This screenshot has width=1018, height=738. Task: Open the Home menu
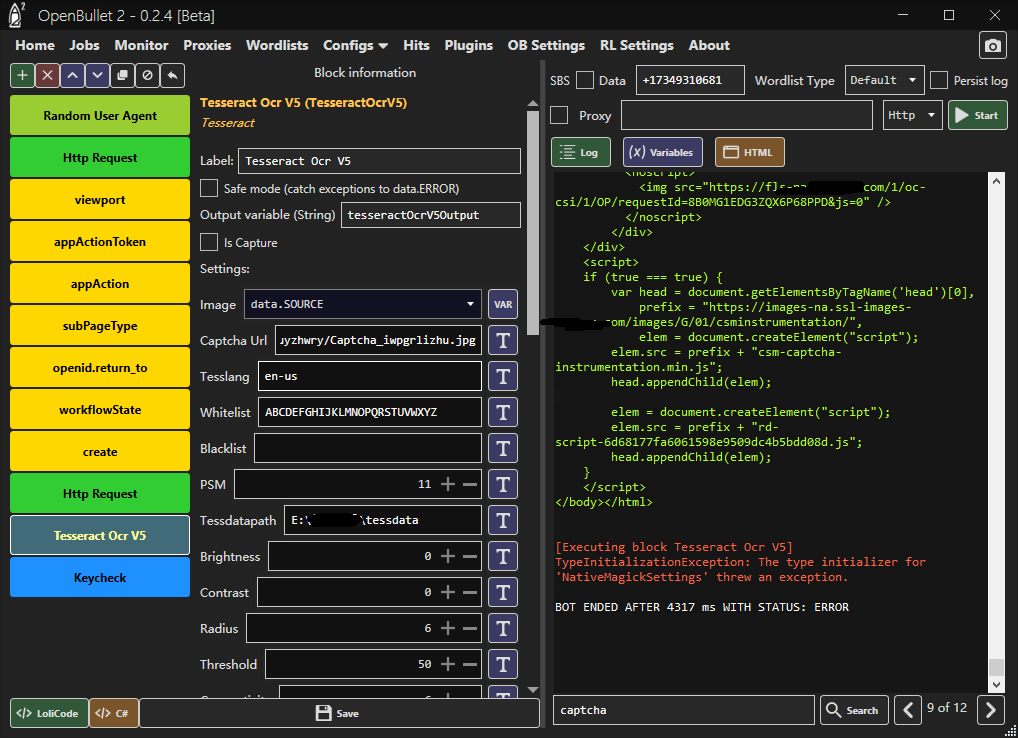pos(35,45)
